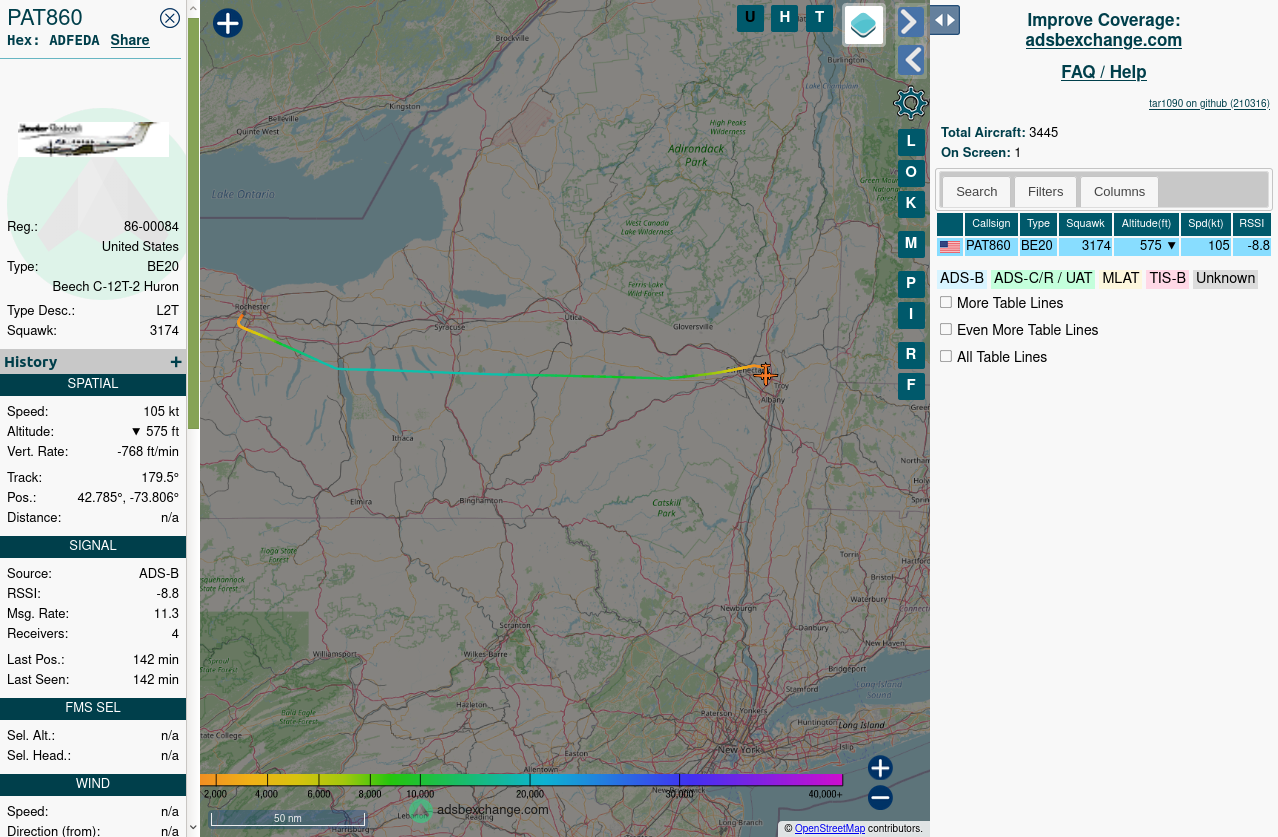The height and width of the screenshot is (837, 1278).
Task: Toggle Unknown source legend
Action: coord(1225,278)
